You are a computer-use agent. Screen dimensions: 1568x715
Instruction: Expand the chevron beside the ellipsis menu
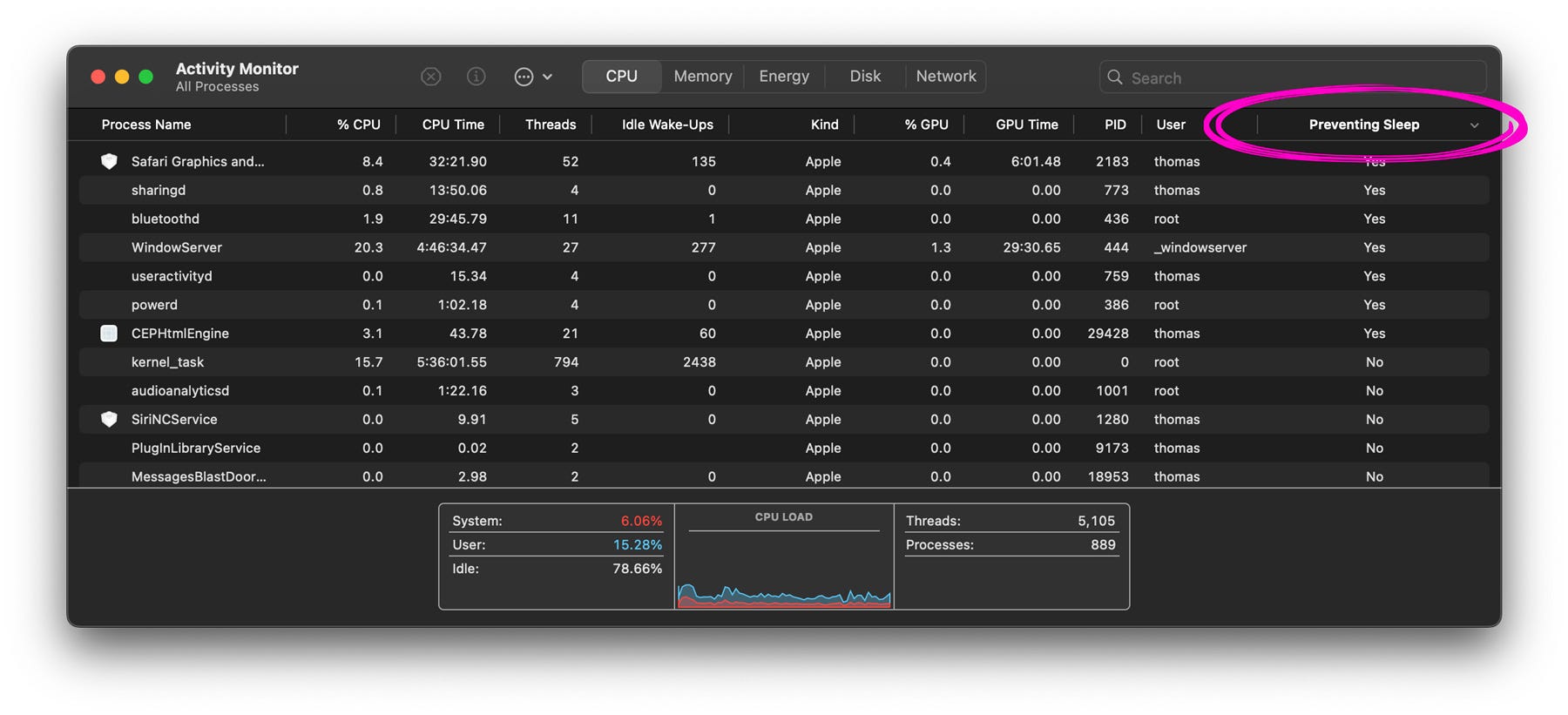pyautogui.click(x=547, y=77)
